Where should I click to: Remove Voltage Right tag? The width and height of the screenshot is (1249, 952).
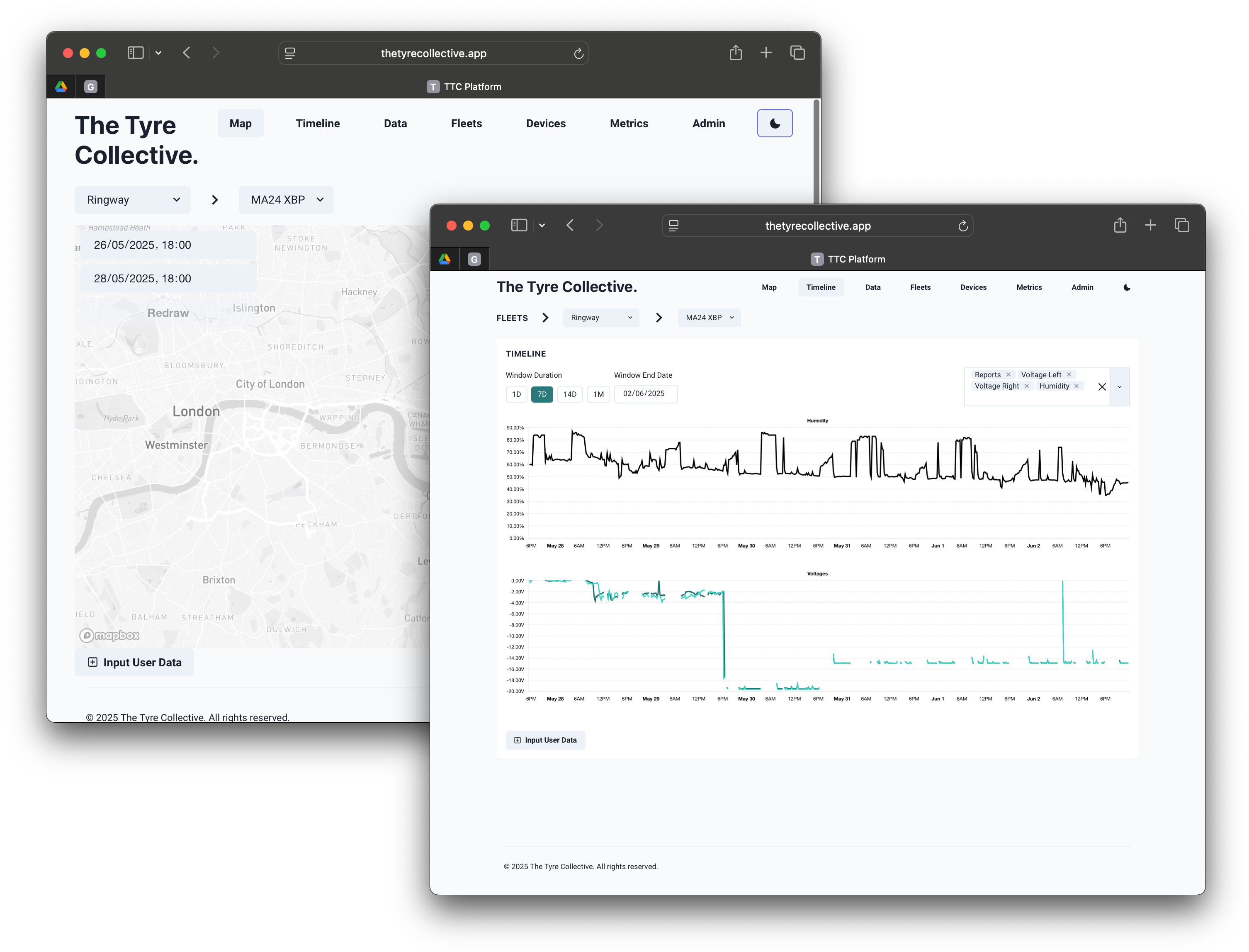pyautogui.click(x=1026, y=386)
